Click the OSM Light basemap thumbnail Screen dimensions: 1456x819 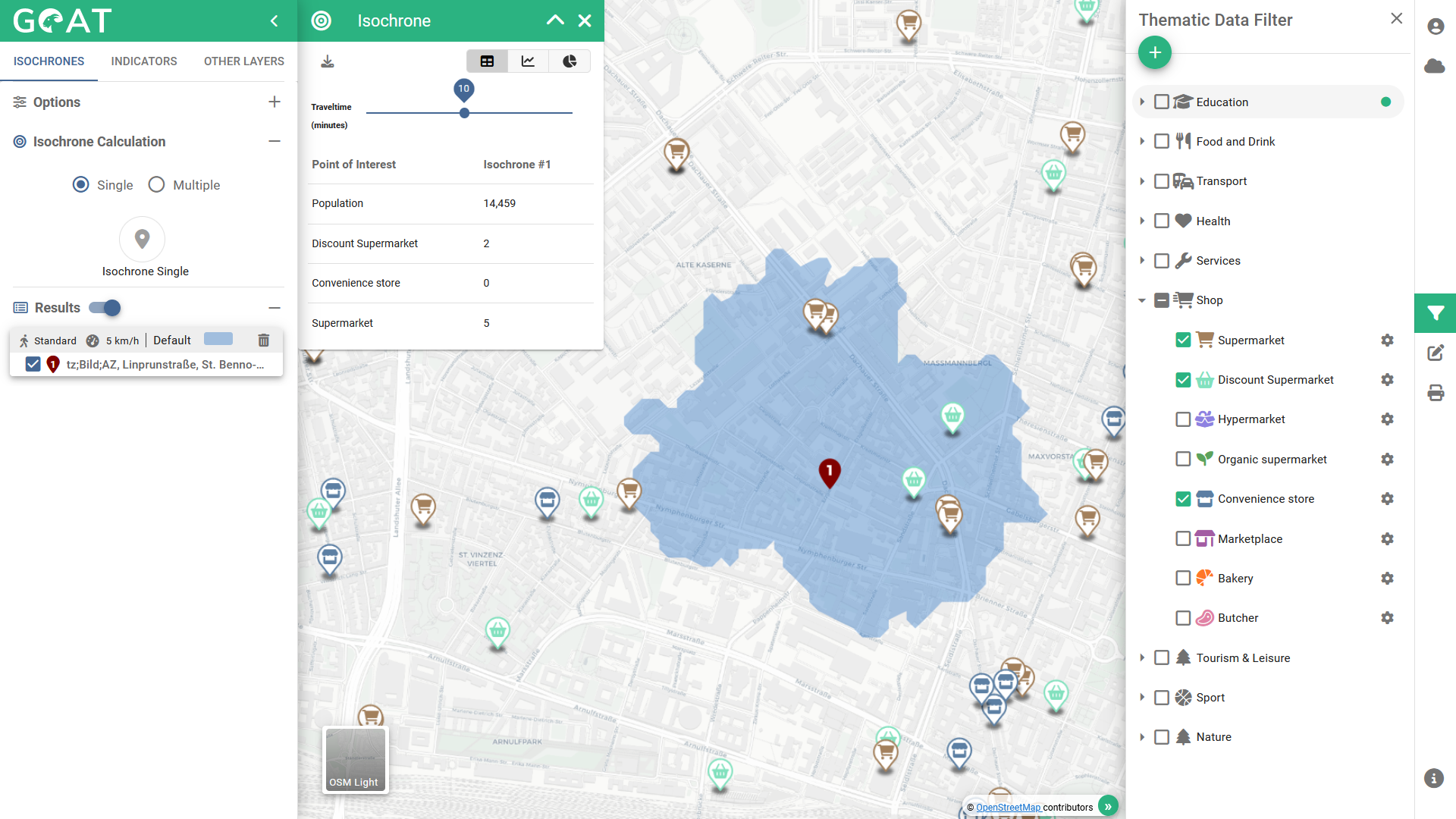[x=355, y=760]
